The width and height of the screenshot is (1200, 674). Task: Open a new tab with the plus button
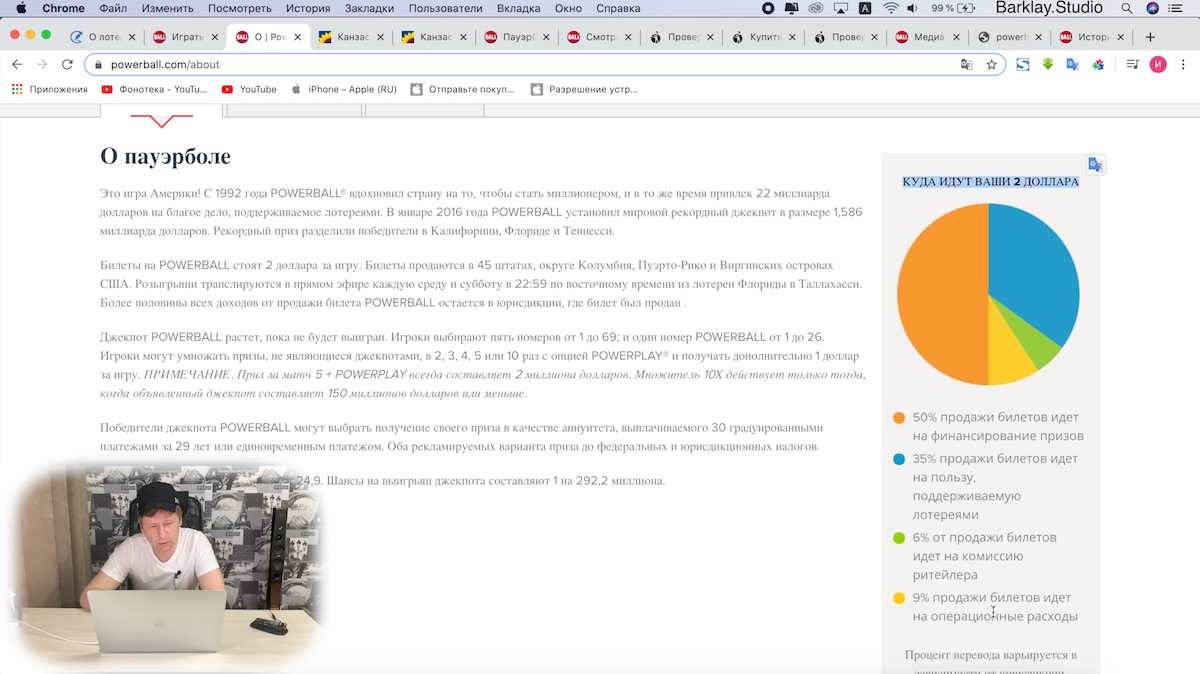coord(1150,37)
